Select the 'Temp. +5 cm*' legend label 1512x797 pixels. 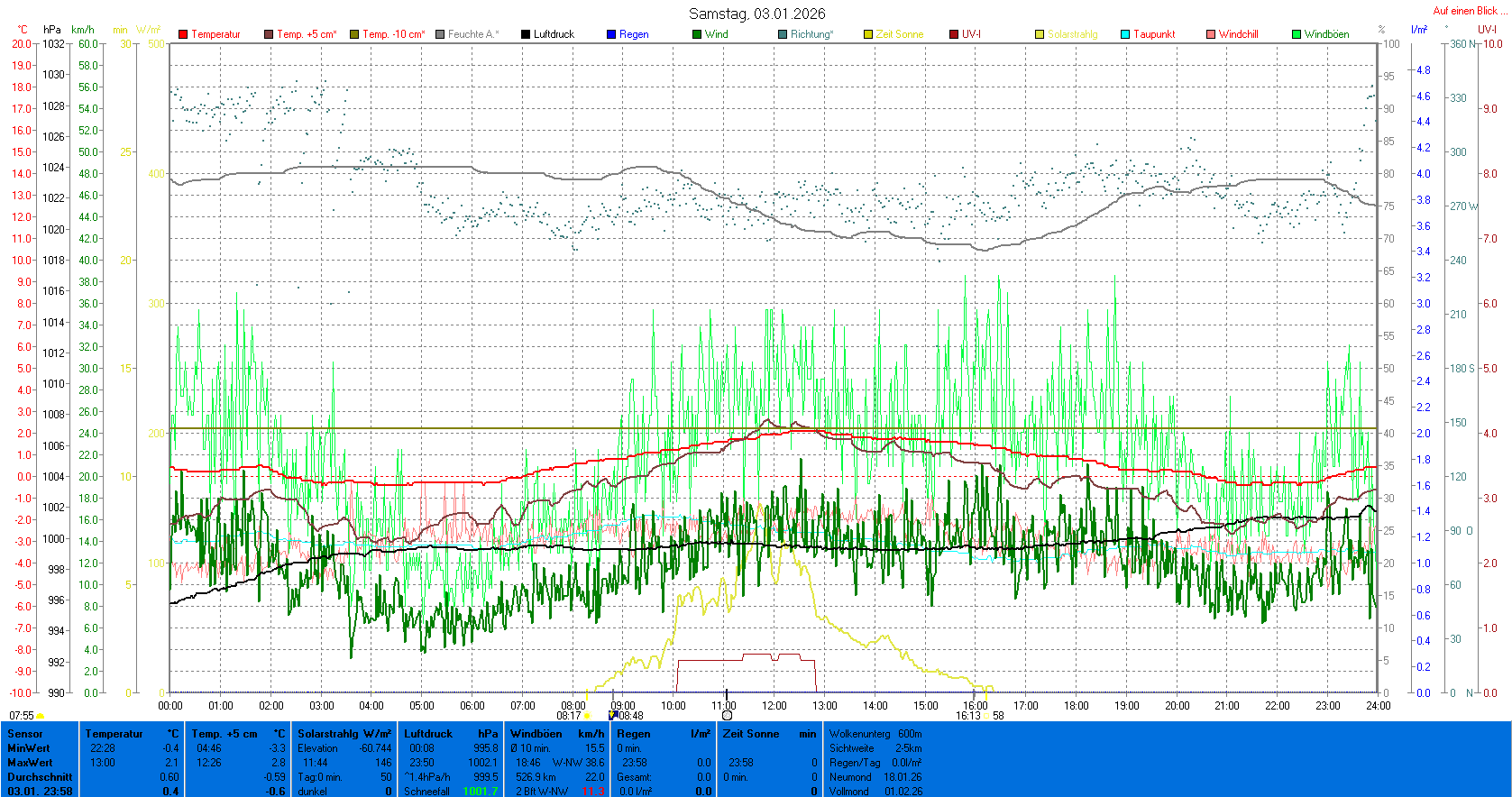(307, 34)
